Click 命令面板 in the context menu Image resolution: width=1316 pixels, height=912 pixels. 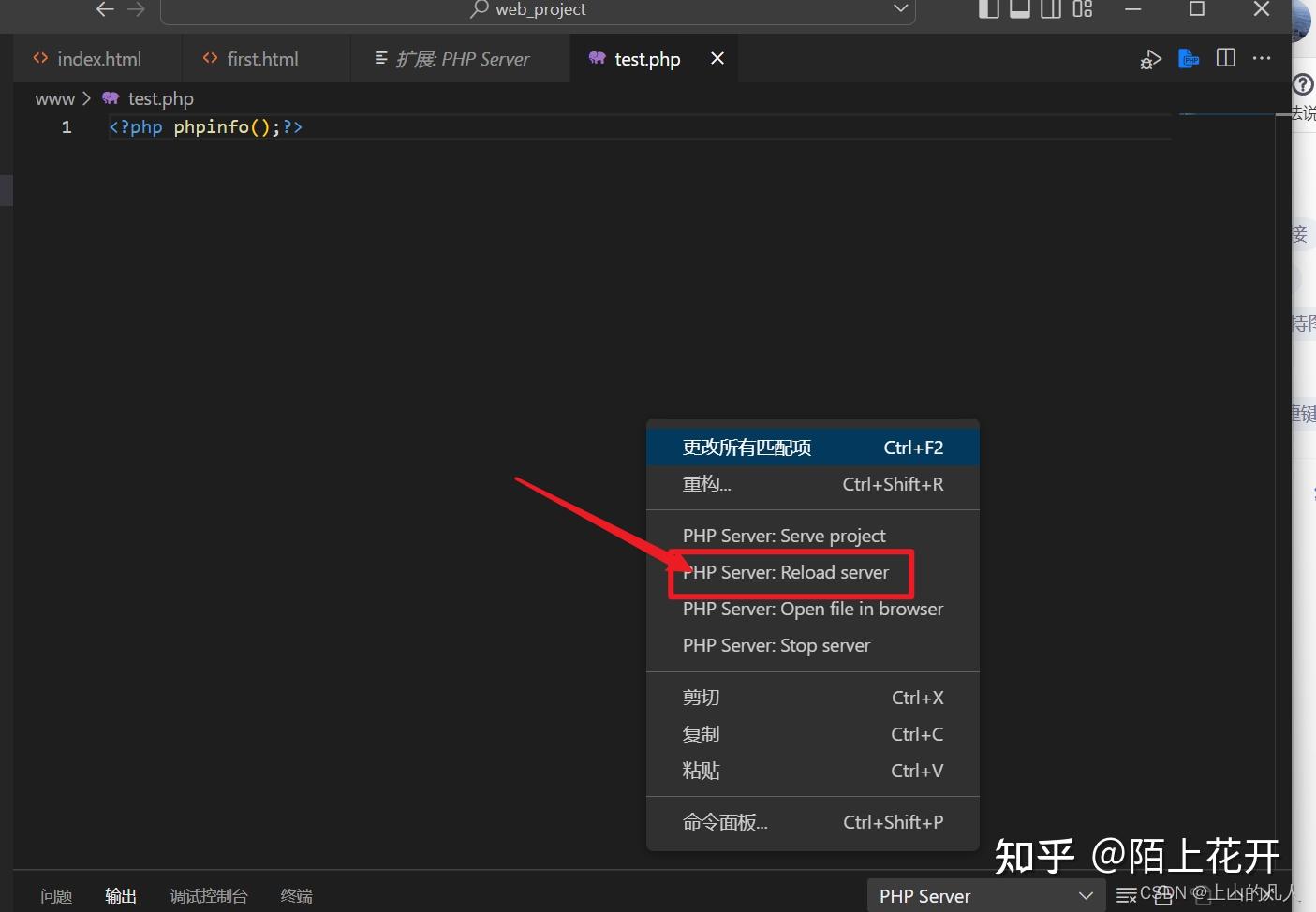[726, 821]
